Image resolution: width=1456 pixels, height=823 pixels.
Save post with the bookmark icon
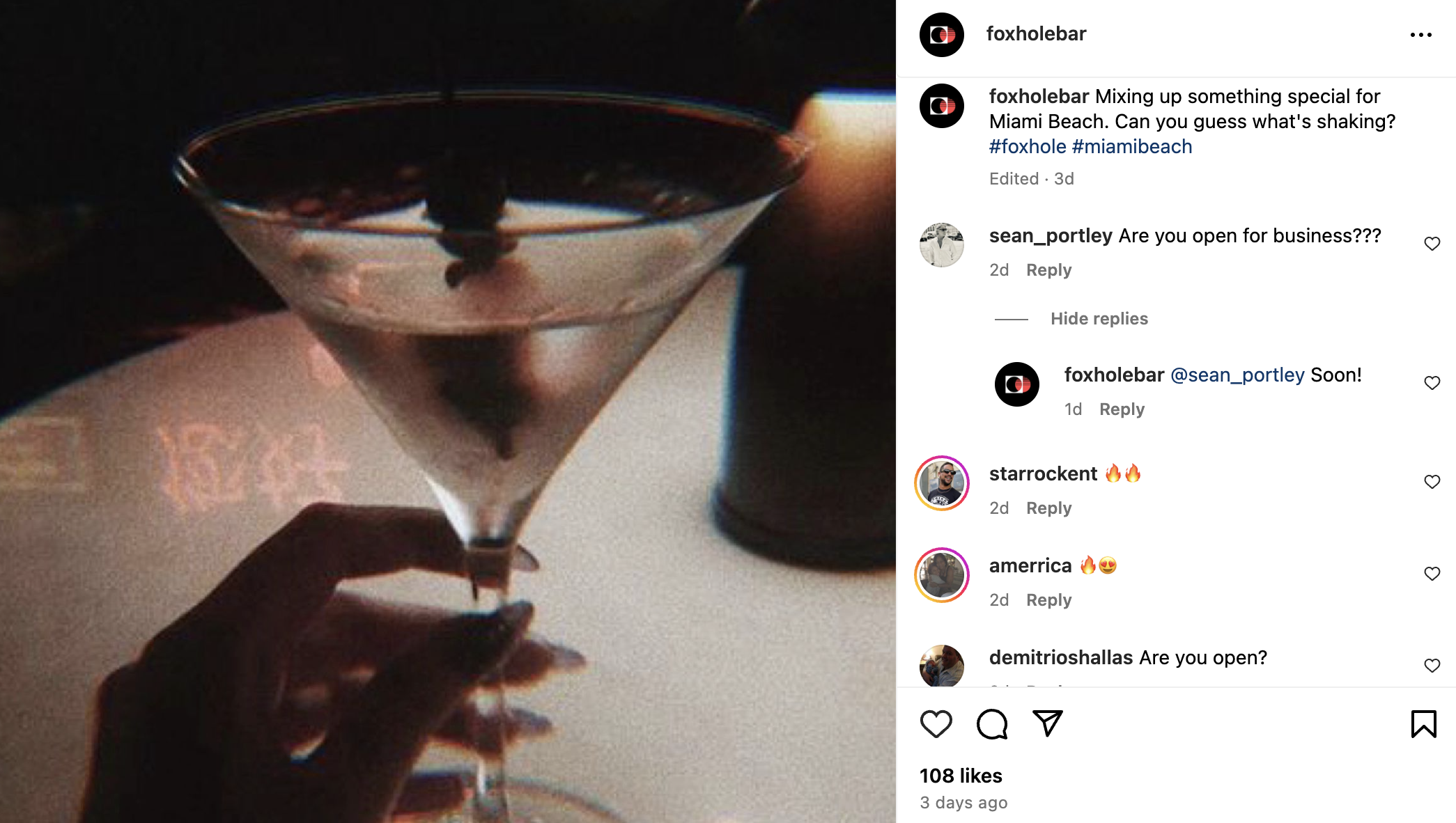1423,724
